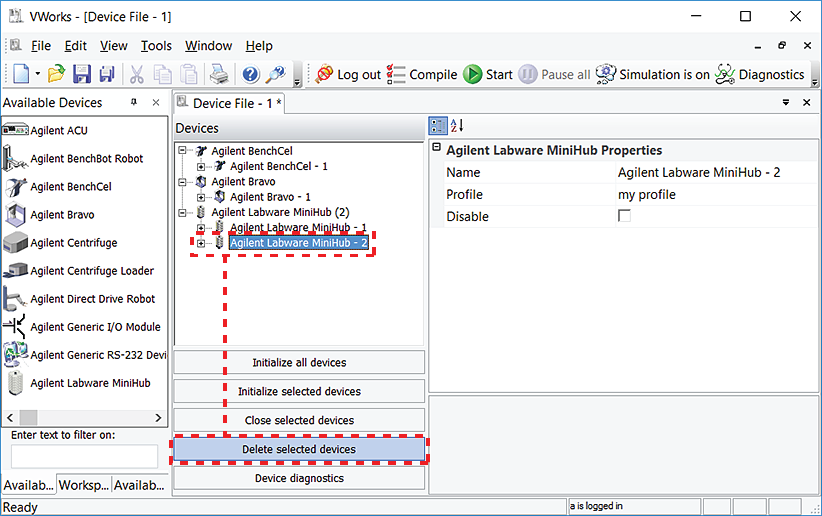The image size is (822, 516).
Task: Click the Save file toolbar icon
Action: click(x=82, y=75)
